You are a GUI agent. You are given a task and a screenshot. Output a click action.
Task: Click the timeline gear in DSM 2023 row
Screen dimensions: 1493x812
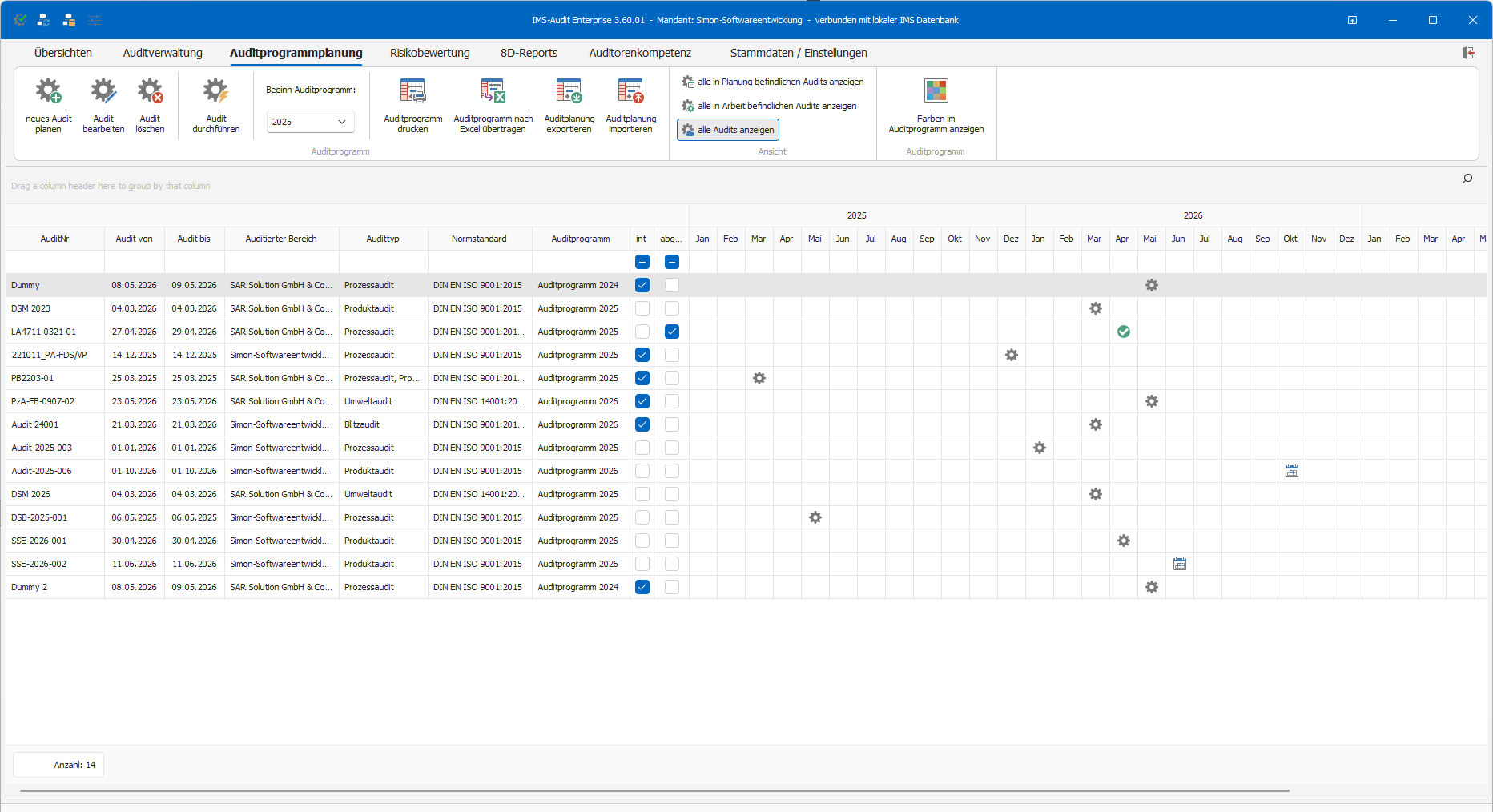point(1096,308)
